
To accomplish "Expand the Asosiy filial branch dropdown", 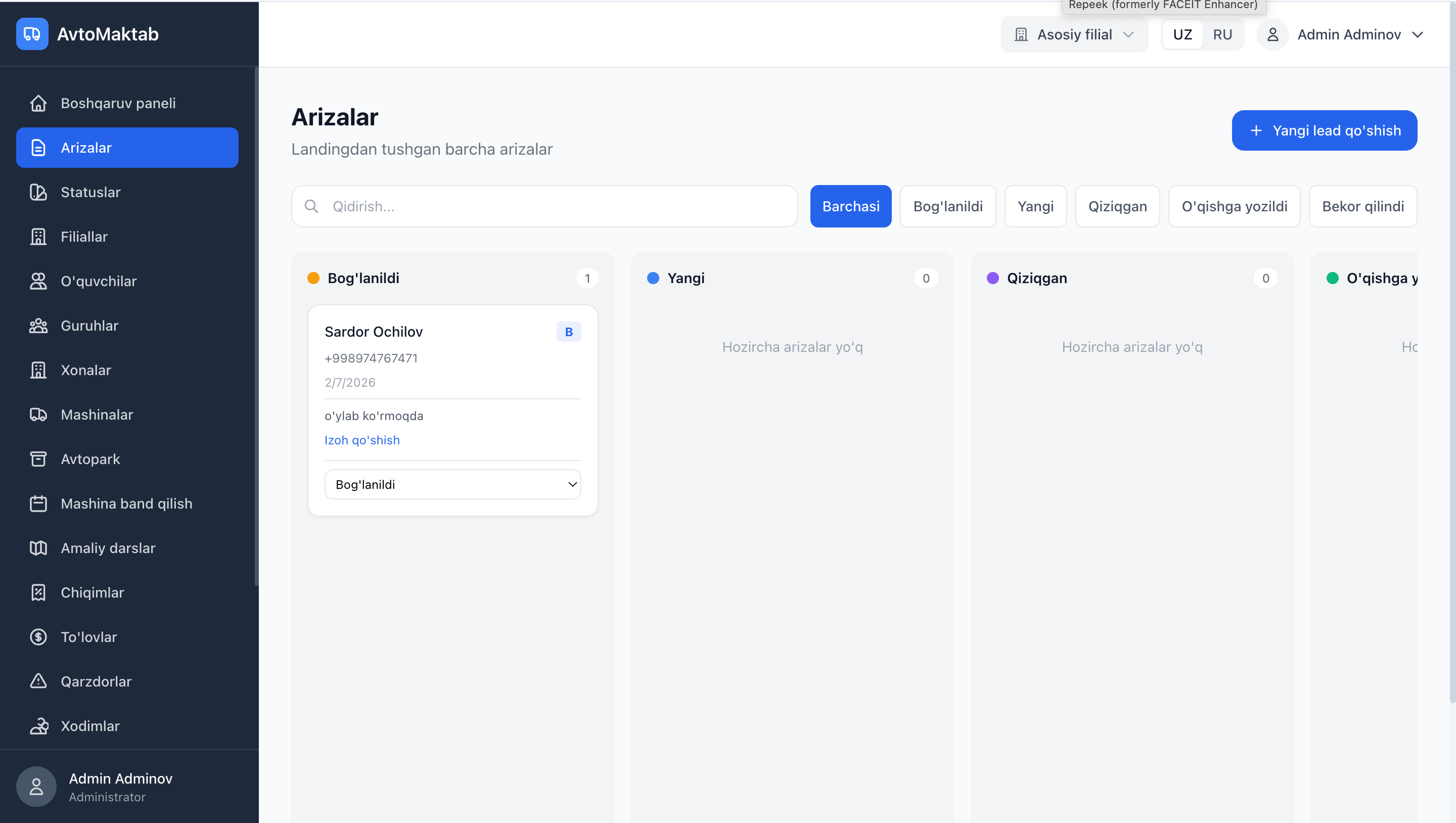I will pos(1074,34).
